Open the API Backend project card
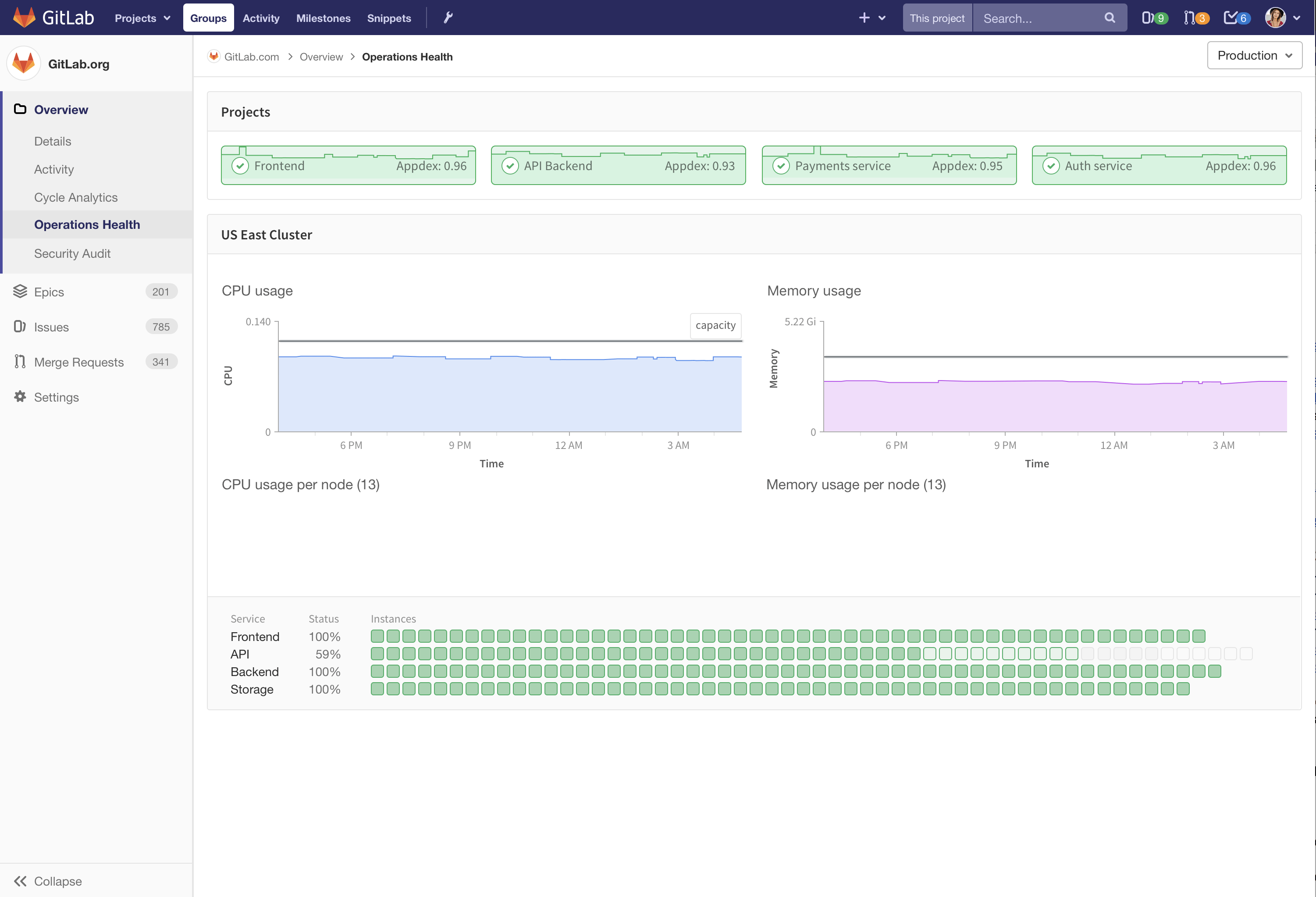The image size is (1316, 897). point(619,165)
